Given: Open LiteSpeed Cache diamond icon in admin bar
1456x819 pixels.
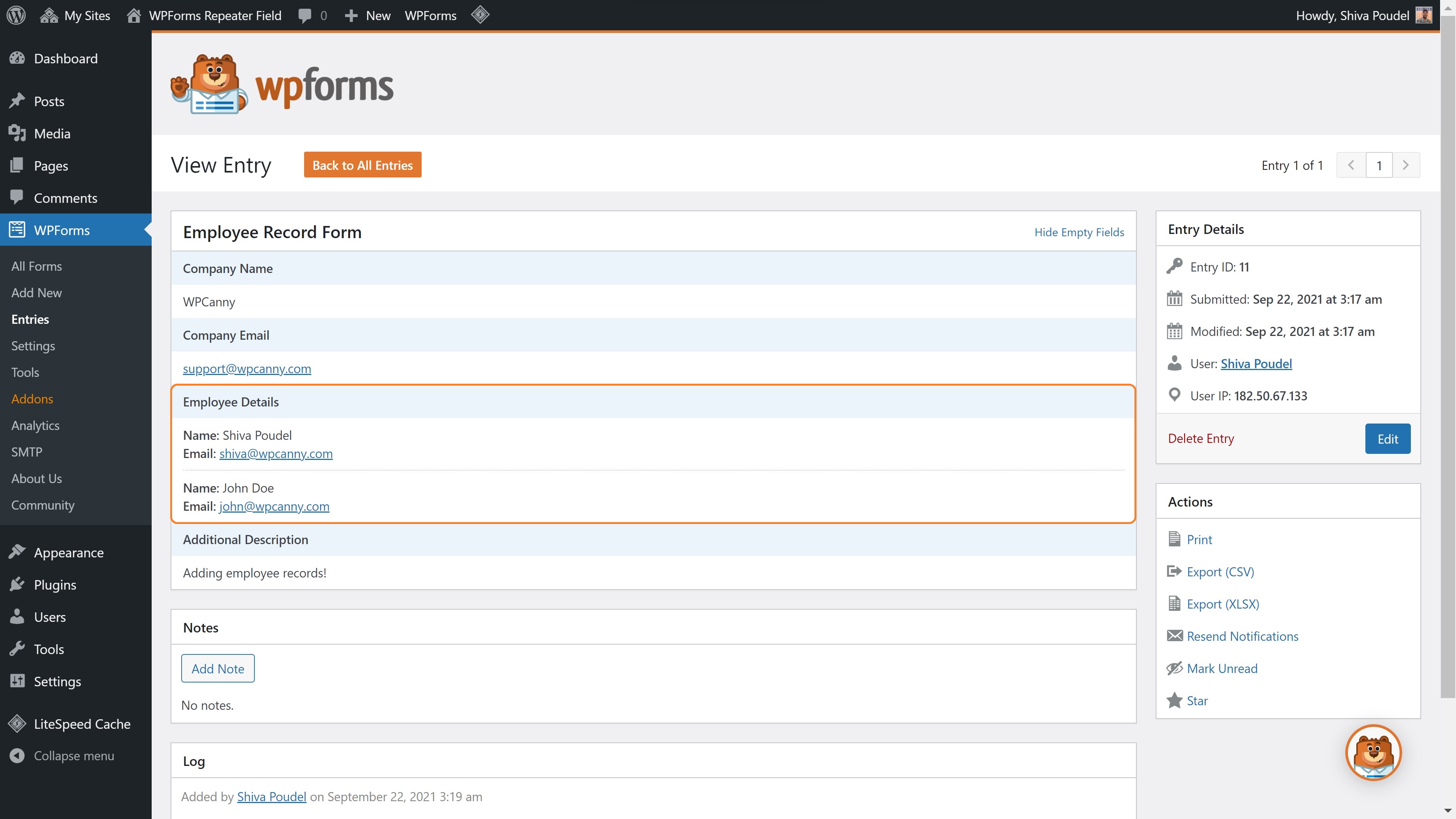Looking at the screenshot, I should click(x=480, y=15).
